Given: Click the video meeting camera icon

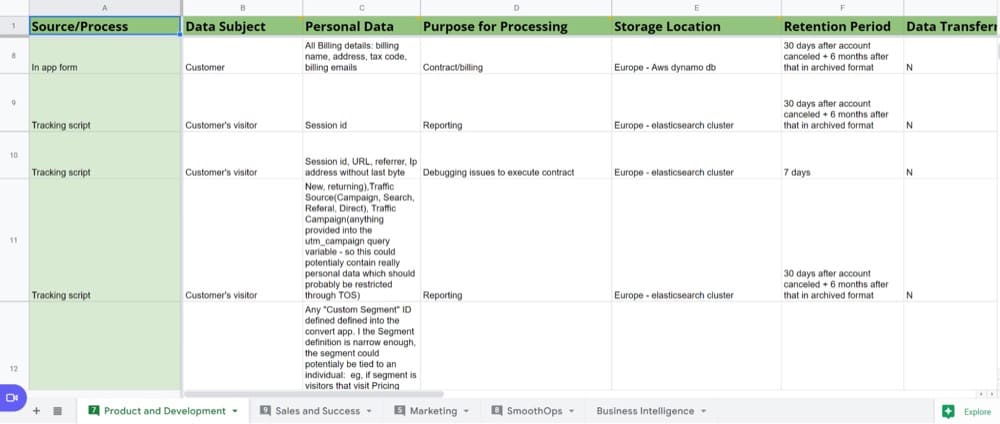Looking at the screenshot, I should pyautogui.click(x=13, y=397).
